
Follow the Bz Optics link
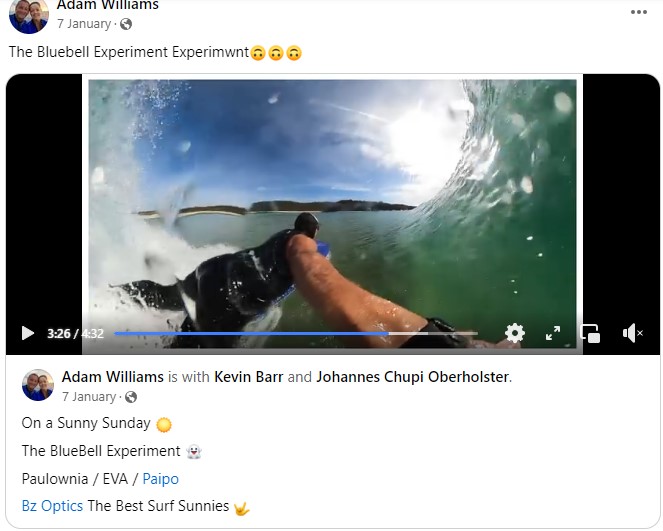[x=52, y=506]
